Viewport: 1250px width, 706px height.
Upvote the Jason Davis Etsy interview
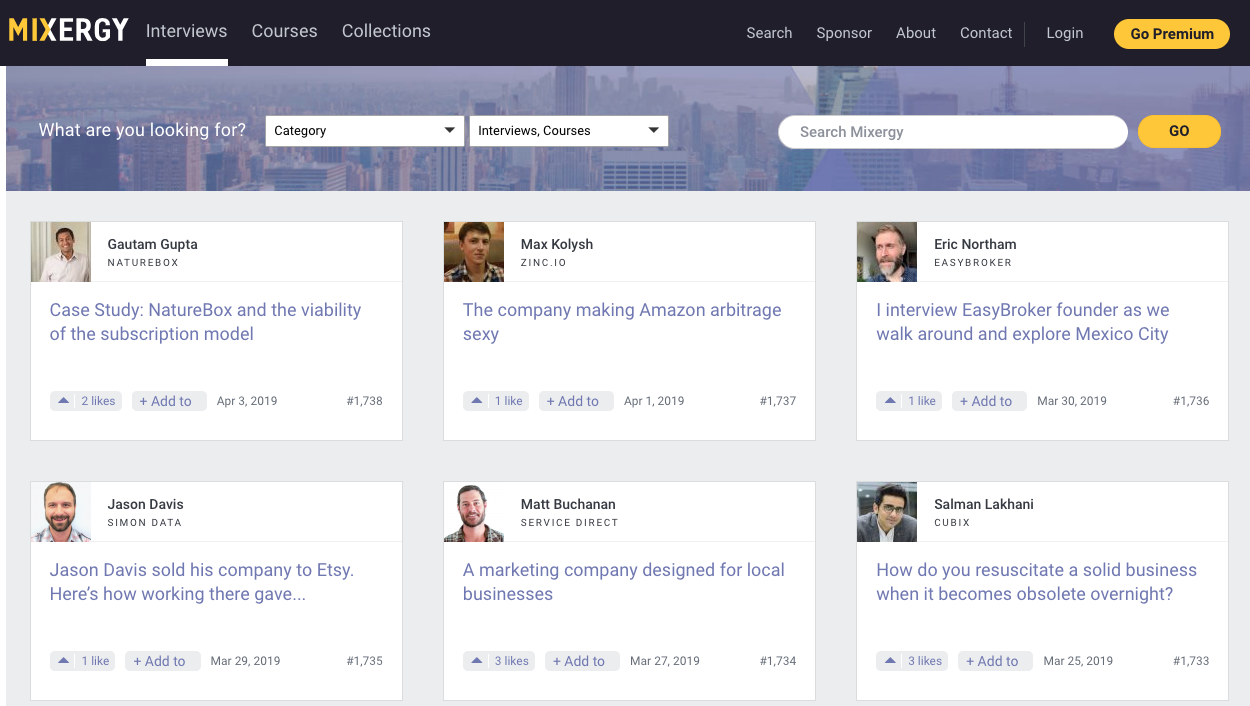coord(83,661)
